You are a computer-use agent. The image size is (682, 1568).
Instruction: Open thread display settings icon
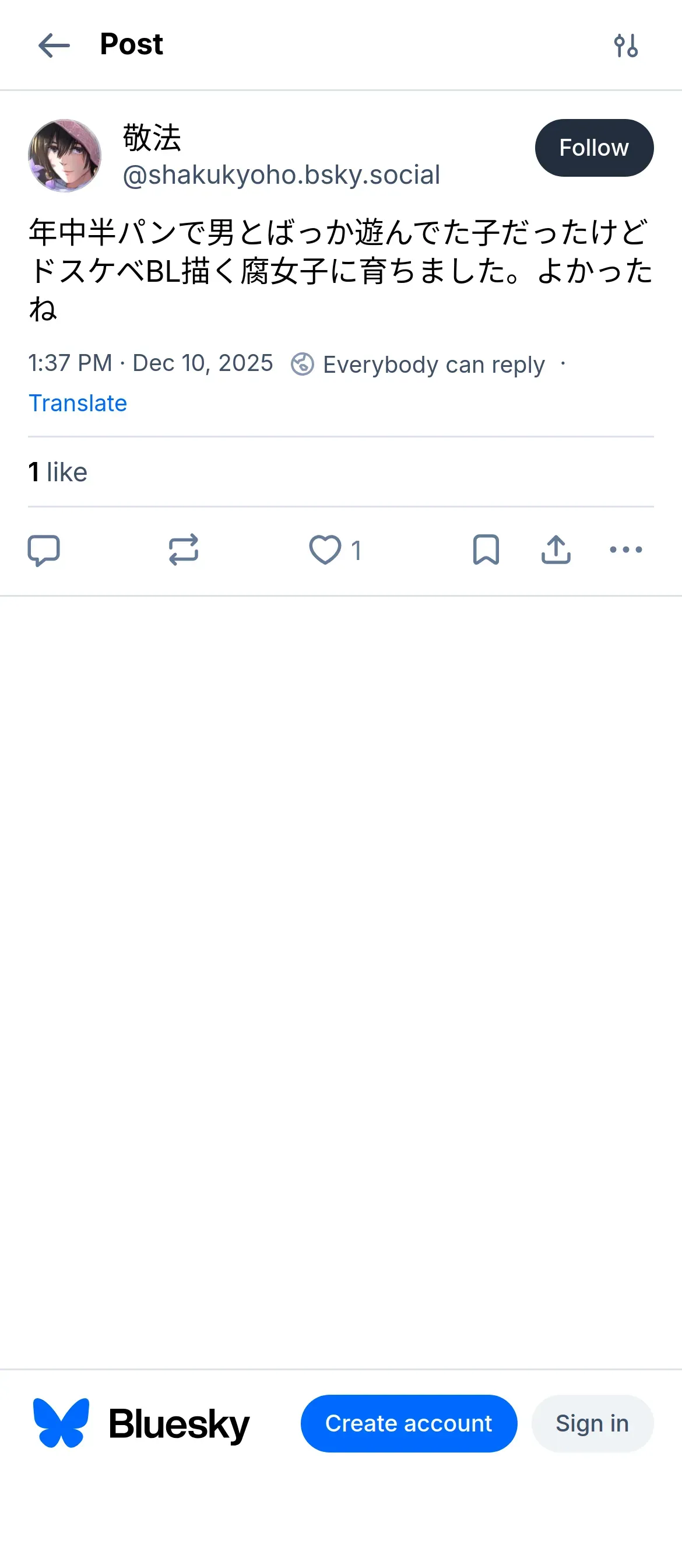pyautogui.click(x=625, y=45)
